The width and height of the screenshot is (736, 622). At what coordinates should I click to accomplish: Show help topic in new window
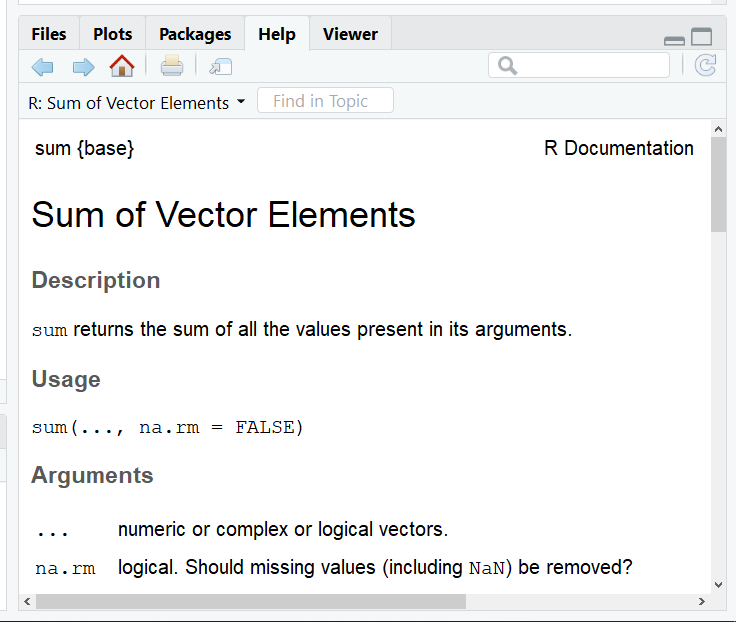(221, 67)
